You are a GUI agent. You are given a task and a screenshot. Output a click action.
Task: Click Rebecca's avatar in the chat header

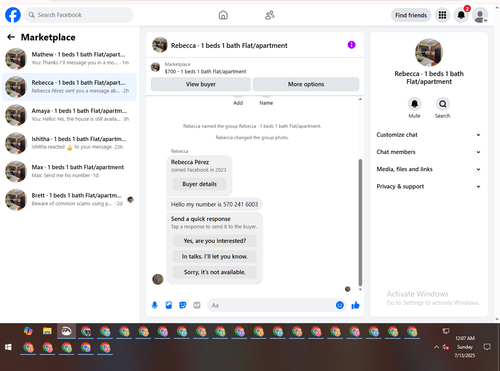click(x=160, y=45)
